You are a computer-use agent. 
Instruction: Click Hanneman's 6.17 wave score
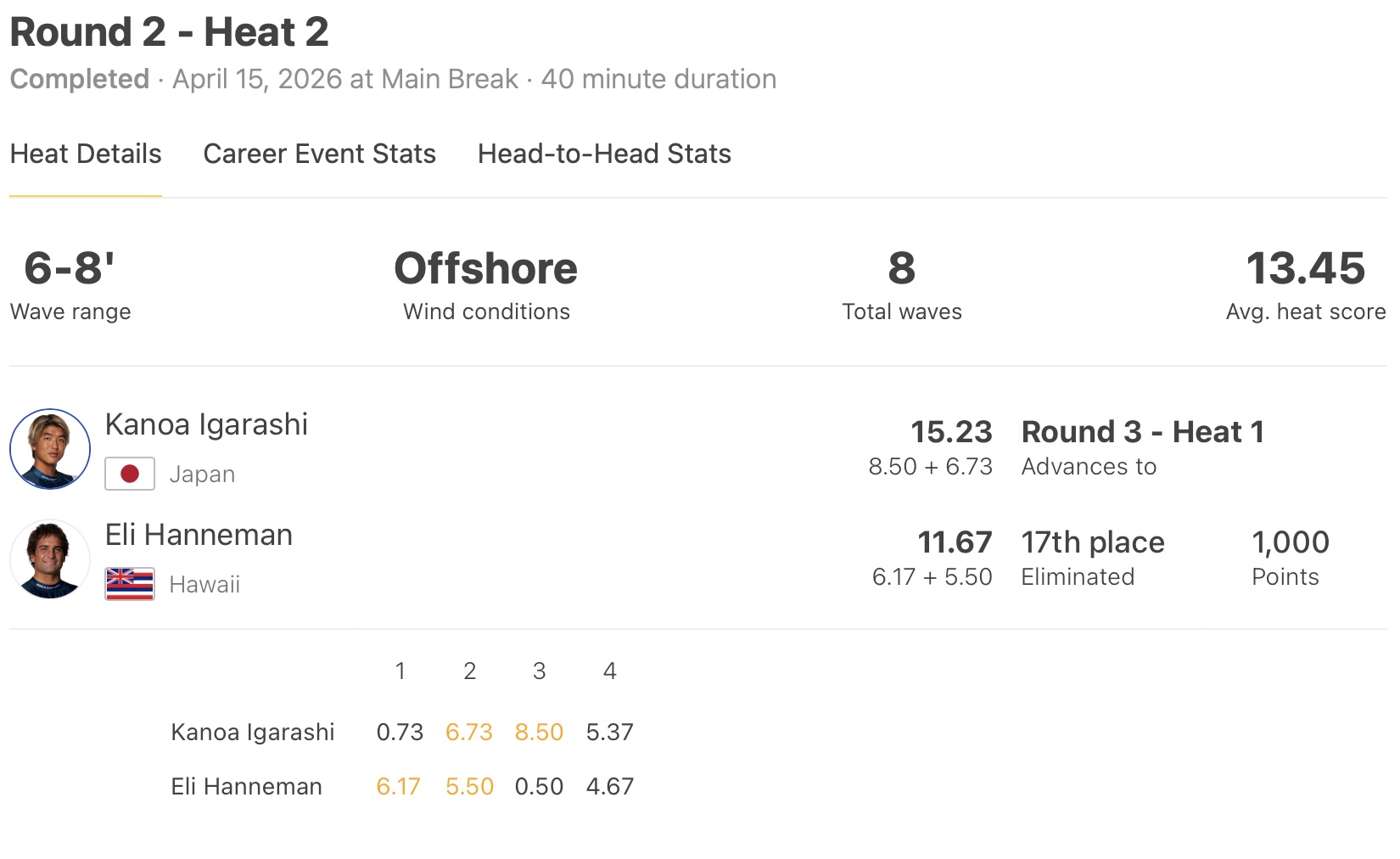(x=398, y=786)
